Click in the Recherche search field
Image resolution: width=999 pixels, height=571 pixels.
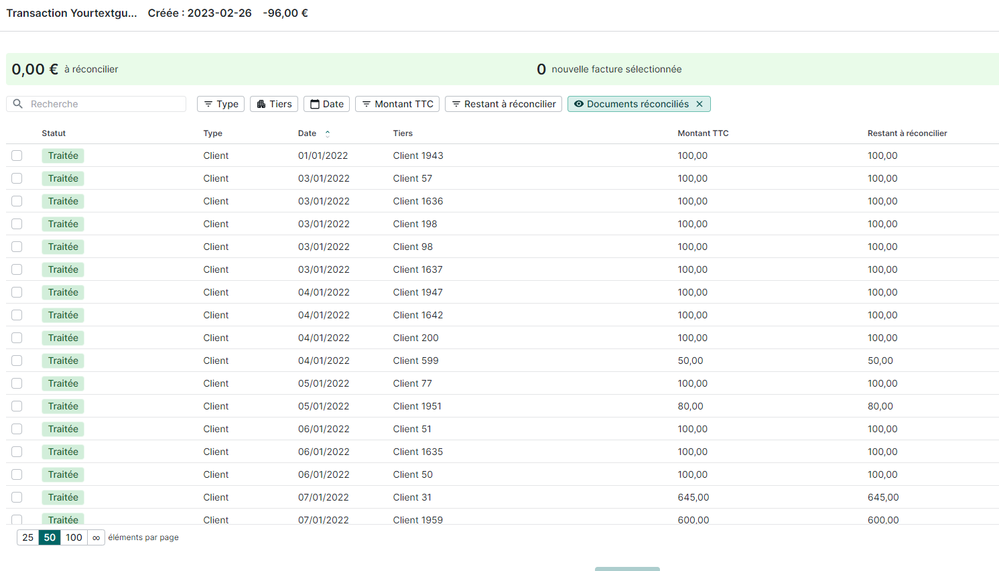coord(105,104)
